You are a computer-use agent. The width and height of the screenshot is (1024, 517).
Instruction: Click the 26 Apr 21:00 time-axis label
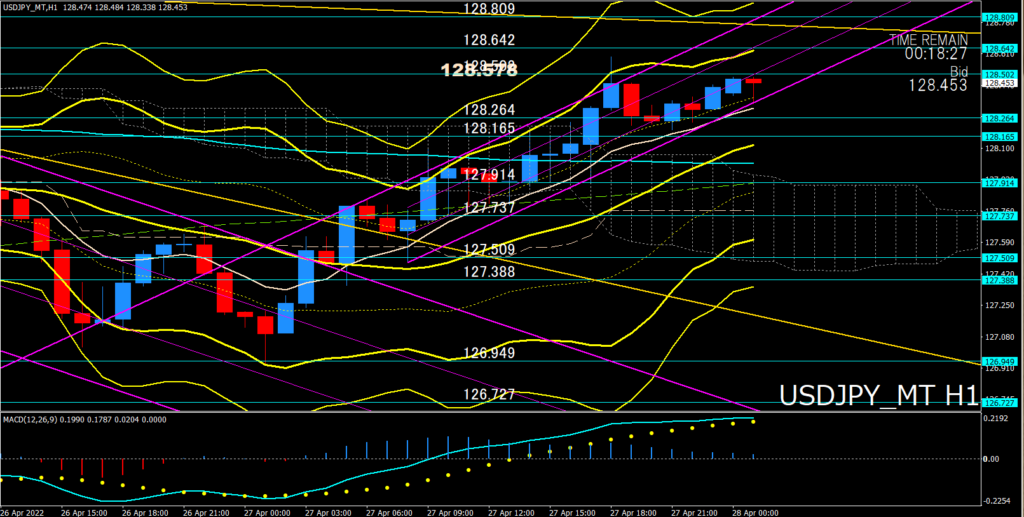click(x=204, y=512)
